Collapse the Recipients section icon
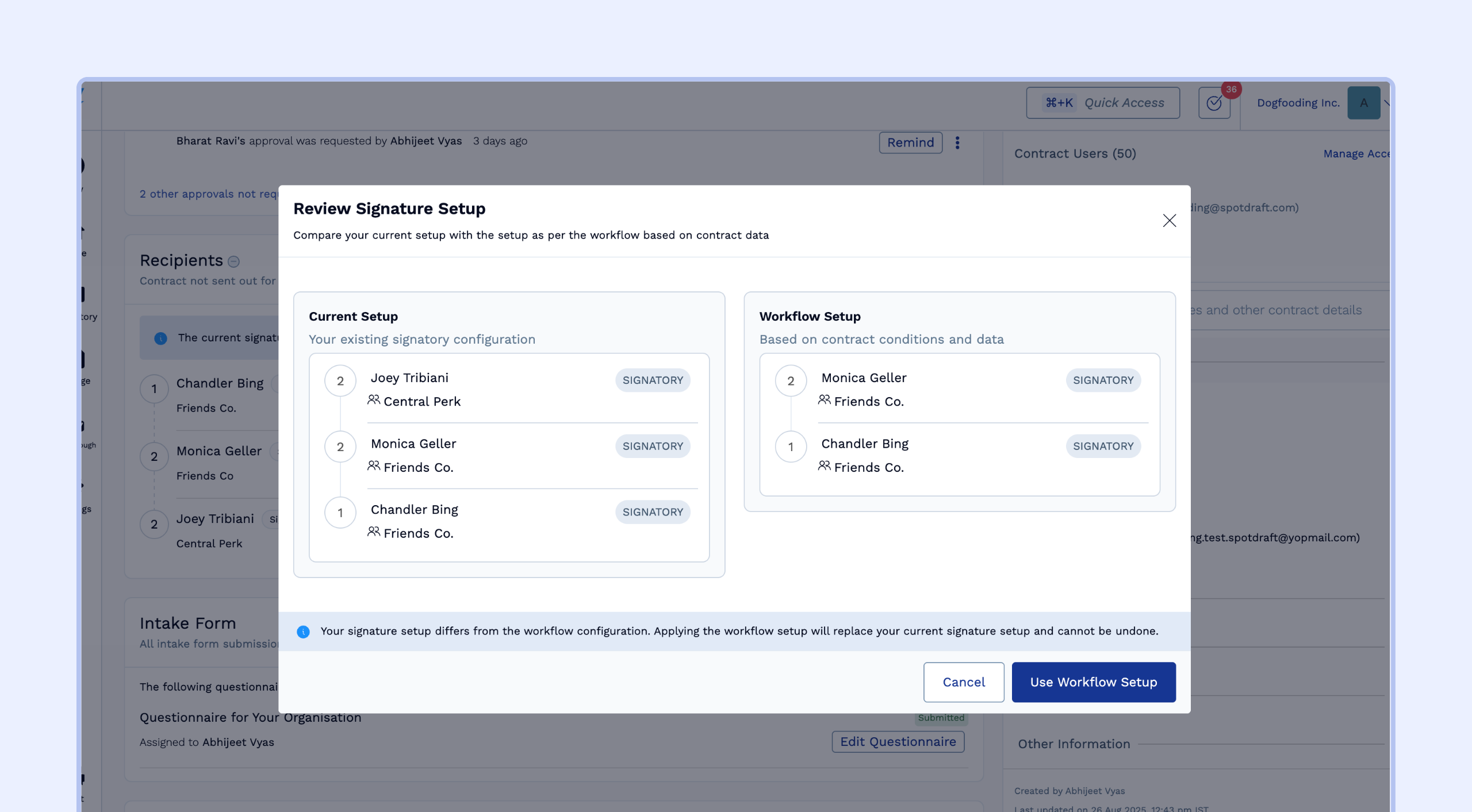Image resolution: width=1472 pixels, height=812 pixels. [x=233, y=261]
